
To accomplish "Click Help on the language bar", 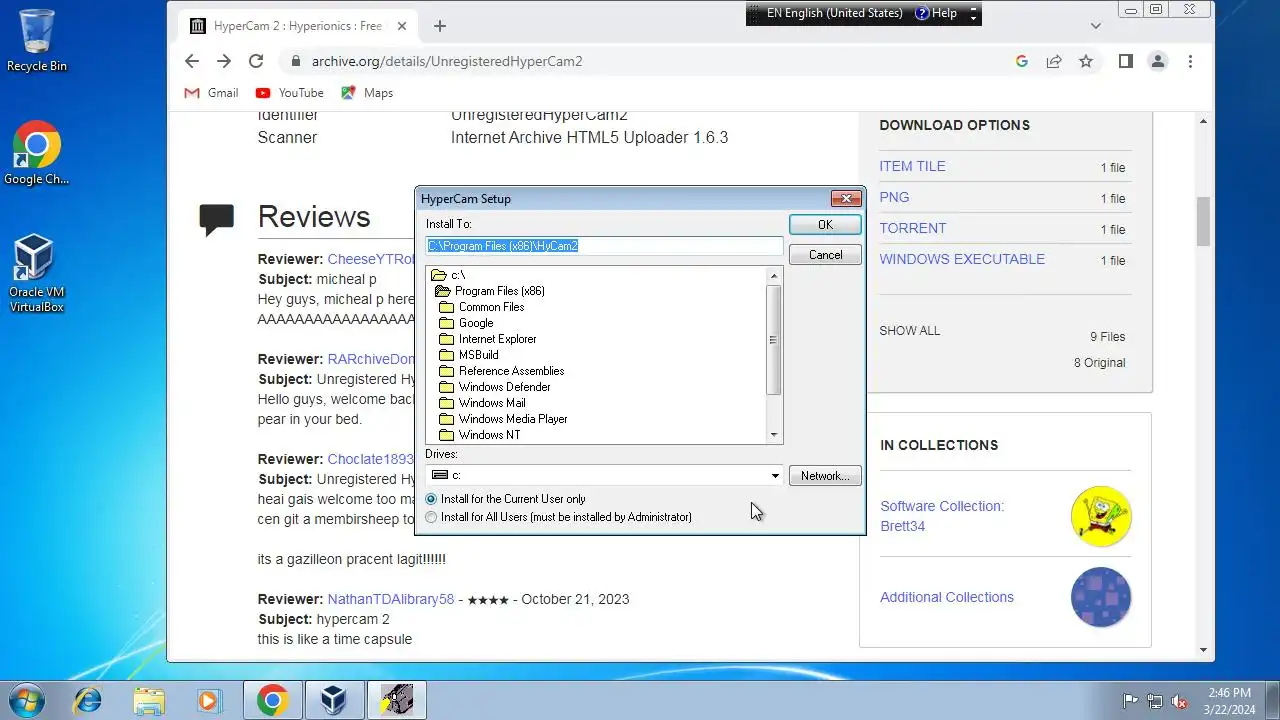I will coord(935,13).
